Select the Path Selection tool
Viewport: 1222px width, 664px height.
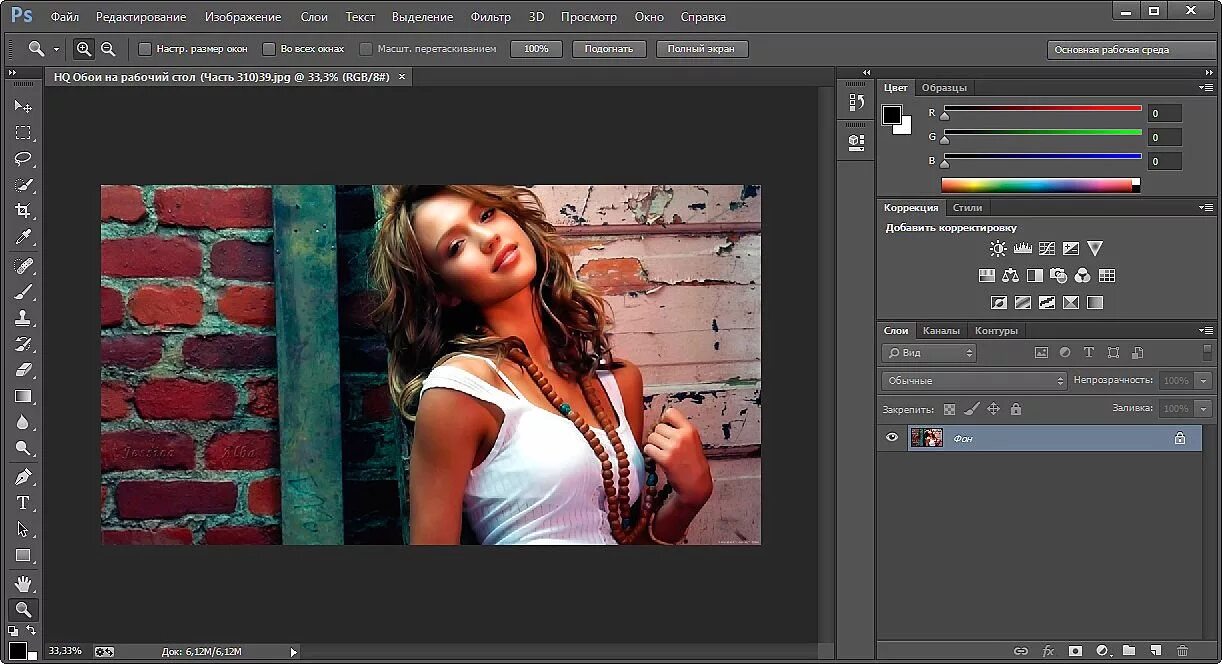23,528
